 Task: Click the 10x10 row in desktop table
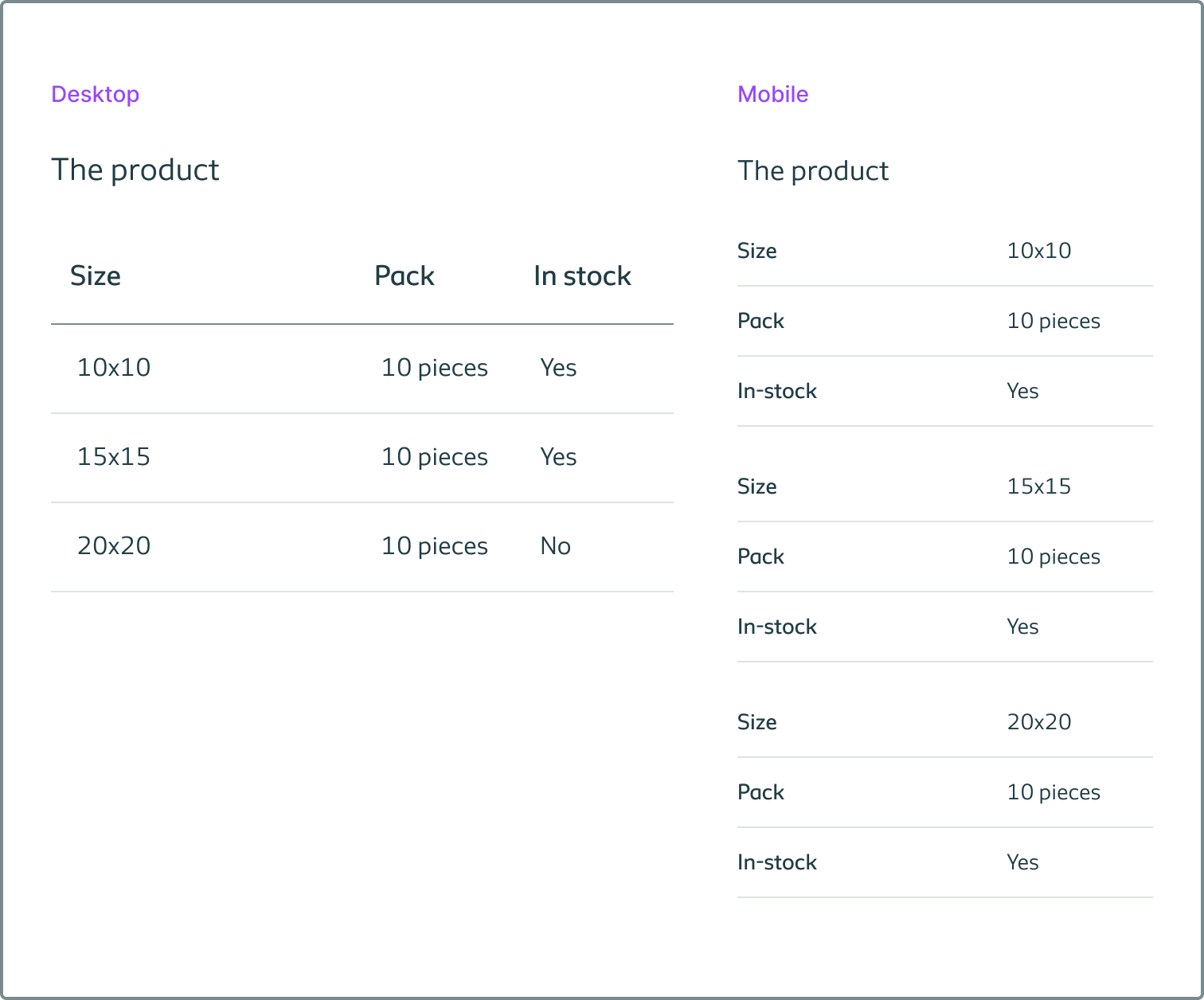[114, 367]
